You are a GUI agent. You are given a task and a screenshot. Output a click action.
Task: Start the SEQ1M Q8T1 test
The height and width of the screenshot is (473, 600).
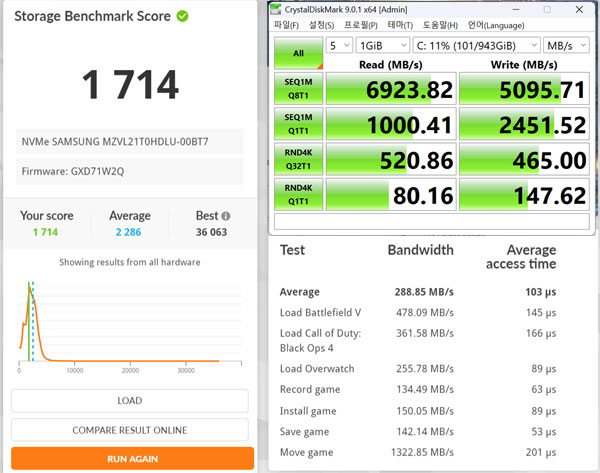298,89
